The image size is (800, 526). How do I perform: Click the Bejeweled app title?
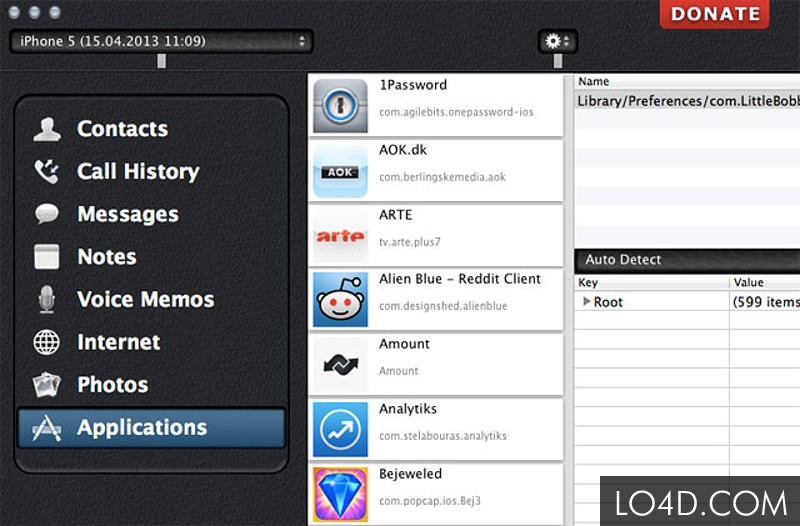410,474
